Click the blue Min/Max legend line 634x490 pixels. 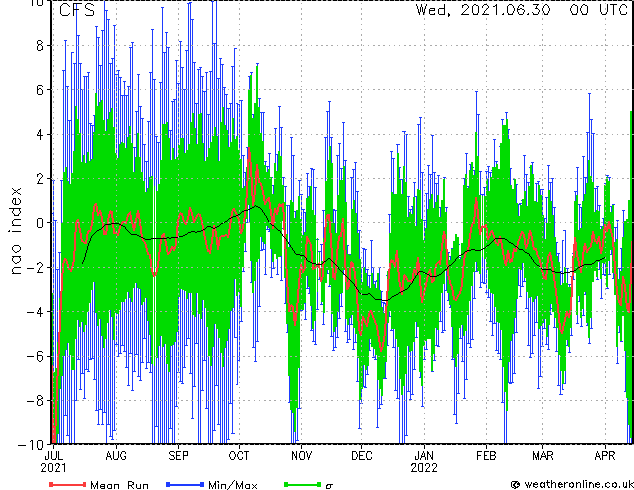[185, 484]
